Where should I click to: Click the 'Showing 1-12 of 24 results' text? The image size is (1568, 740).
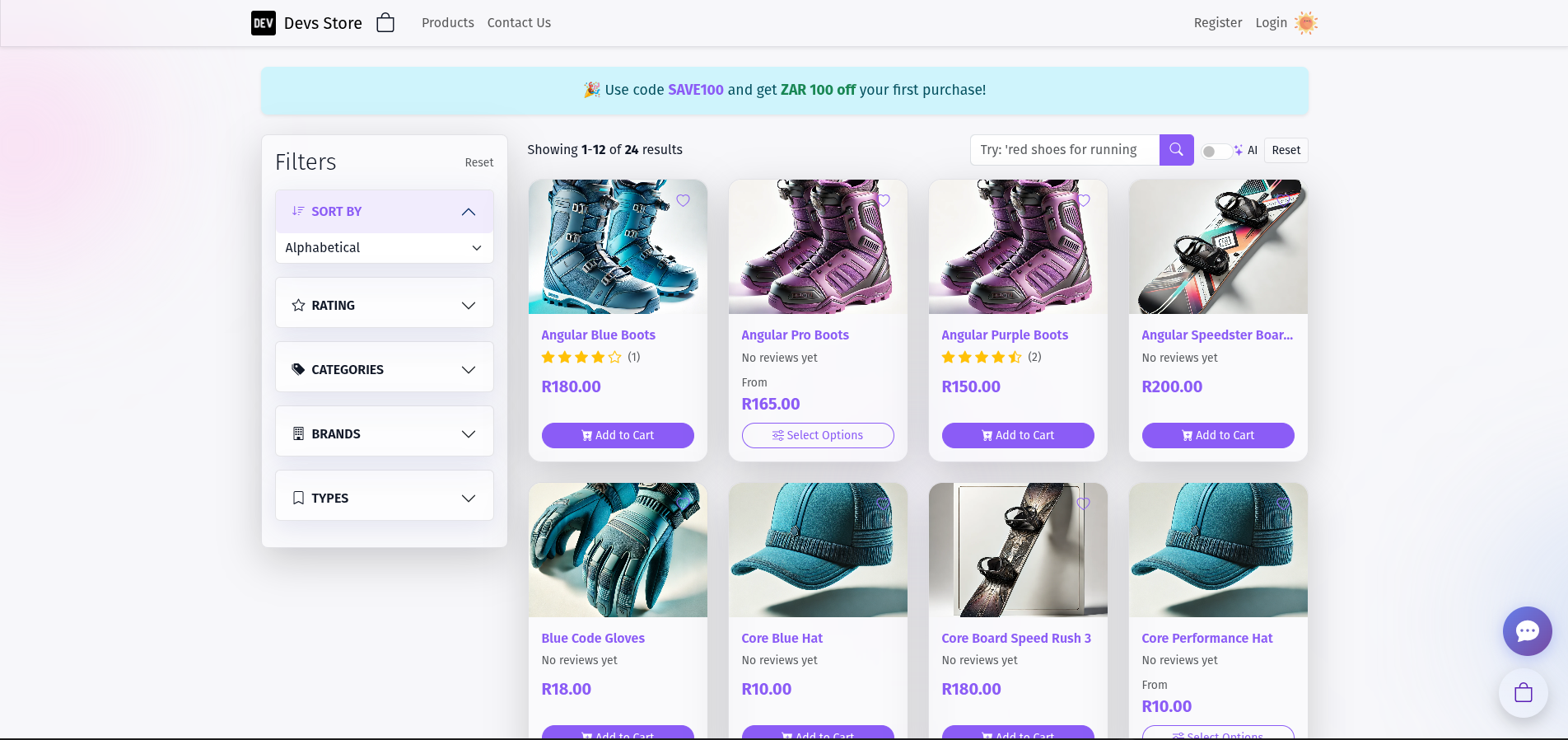(x=604, y=149)
